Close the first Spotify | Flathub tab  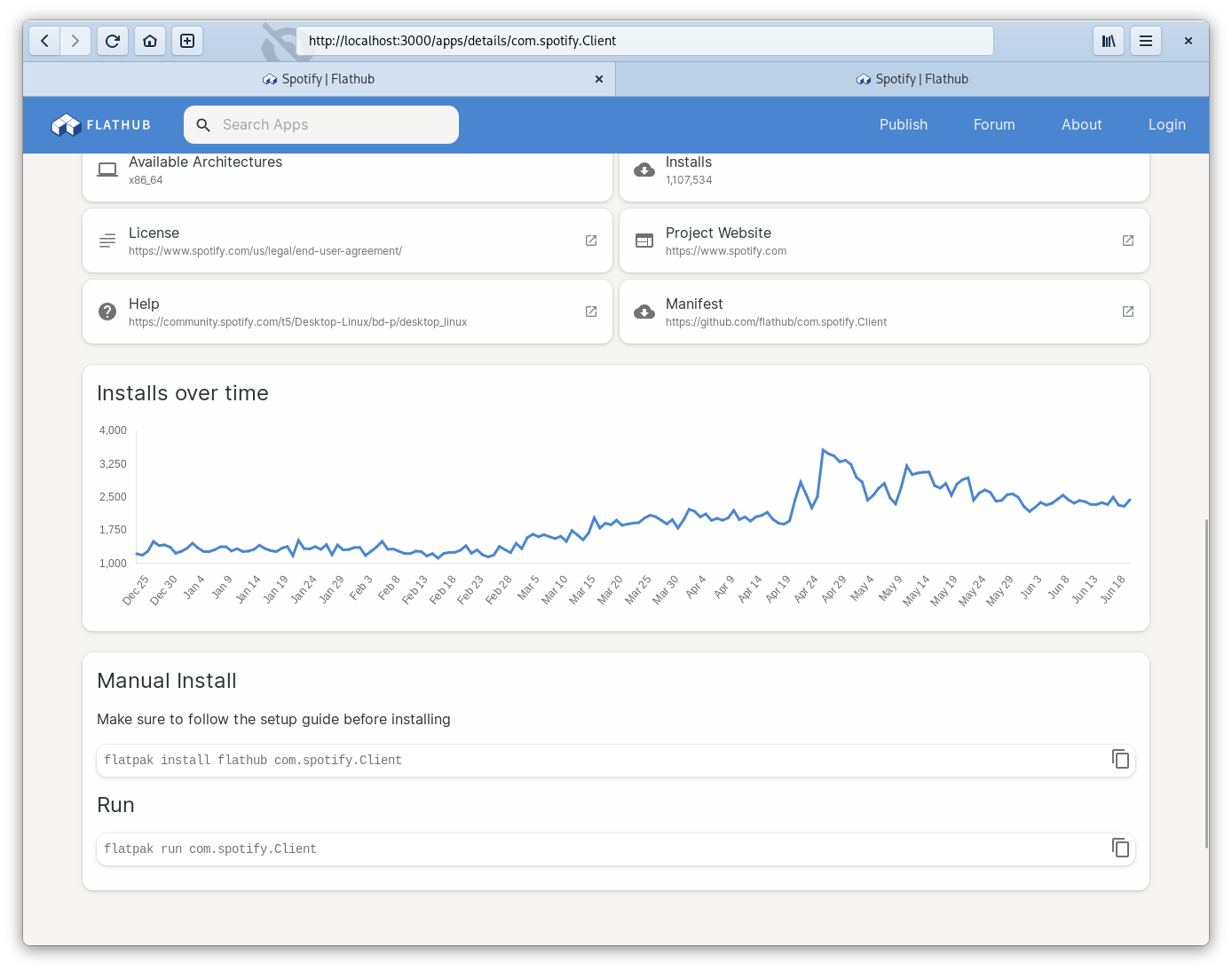(599, 79)
